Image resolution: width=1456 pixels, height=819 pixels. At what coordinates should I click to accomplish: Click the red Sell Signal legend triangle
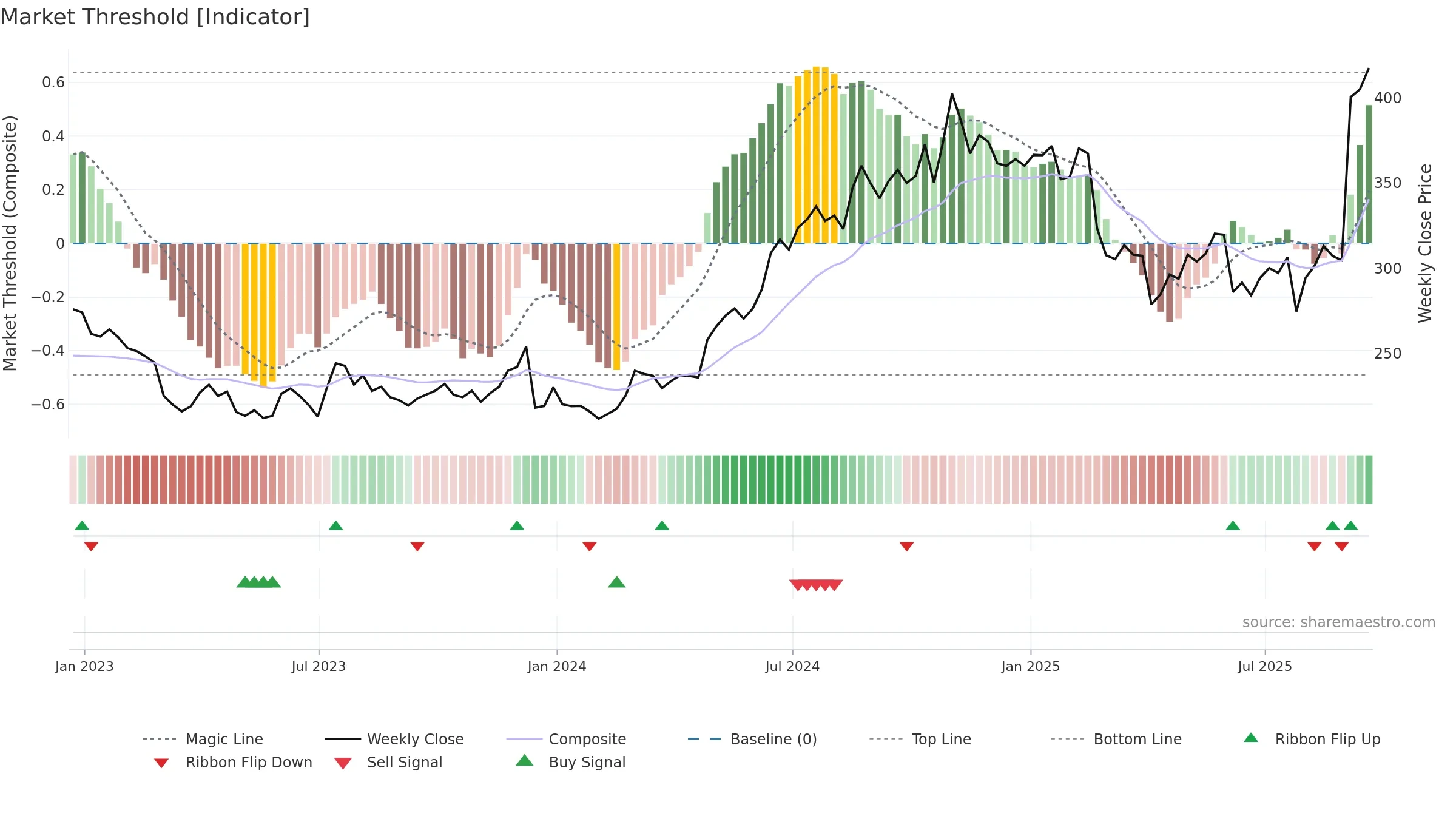coord(343,763)
